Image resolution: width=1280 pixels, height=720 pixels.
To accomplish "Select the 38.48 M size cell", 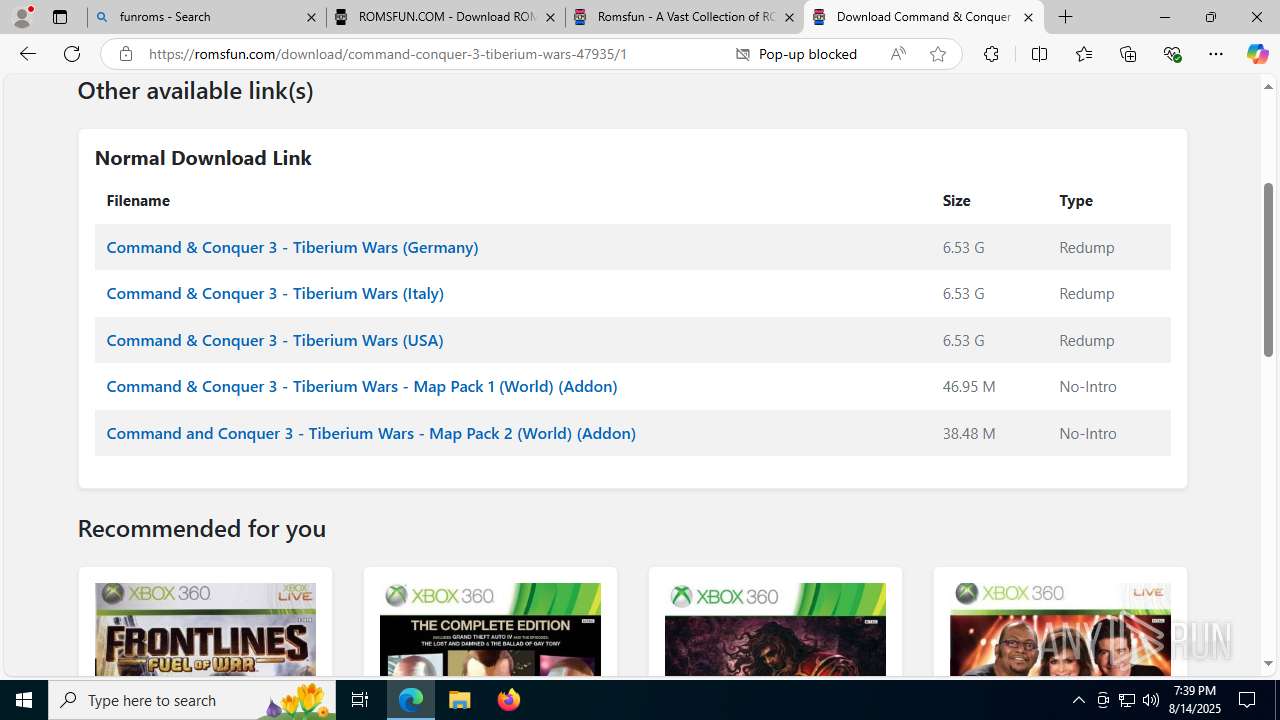I will click(x=969, y=433).
